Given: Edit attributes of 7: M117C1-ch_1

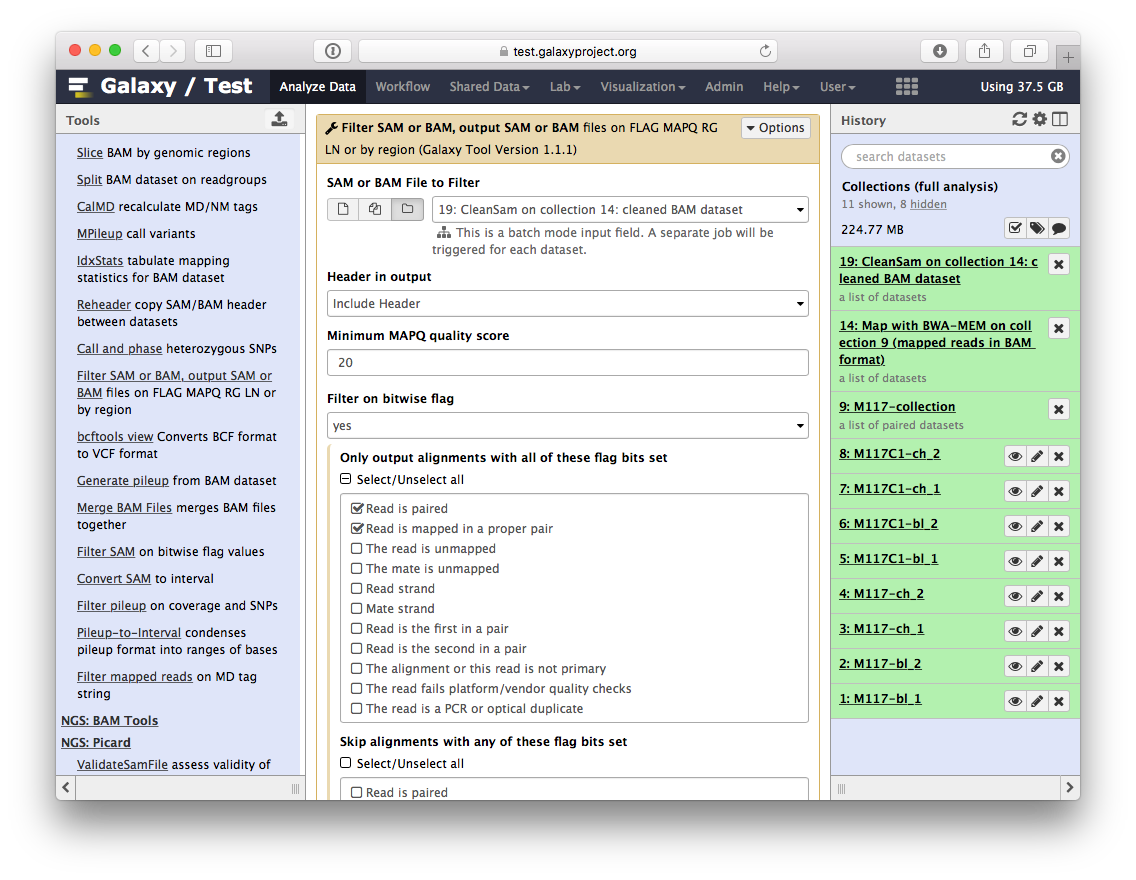Looking at the screenshot, I should point(1037,491).
